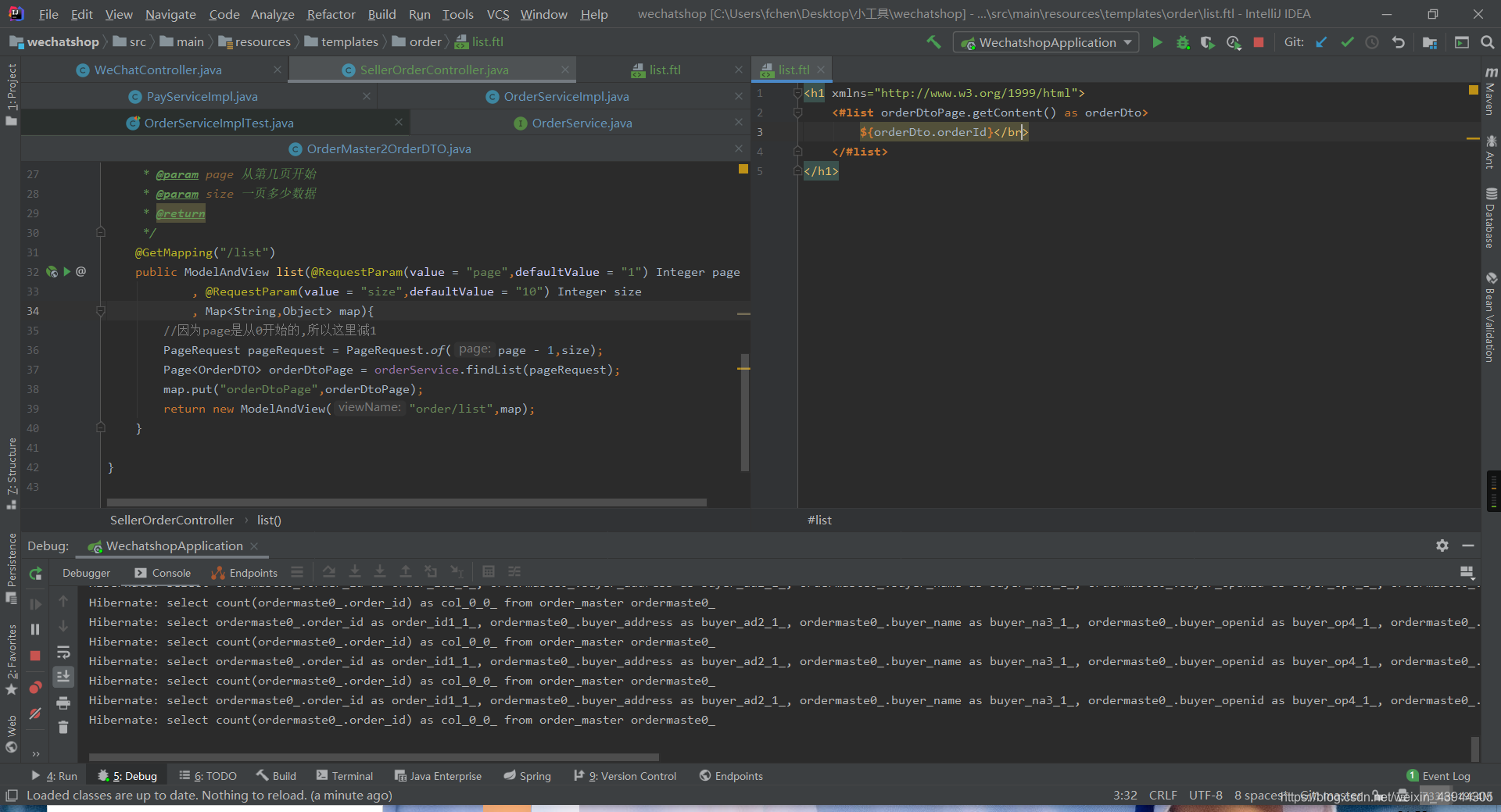Toggle fold marker at line 34
Viewport: 1501px width, 812px height.
coord(100,311)
